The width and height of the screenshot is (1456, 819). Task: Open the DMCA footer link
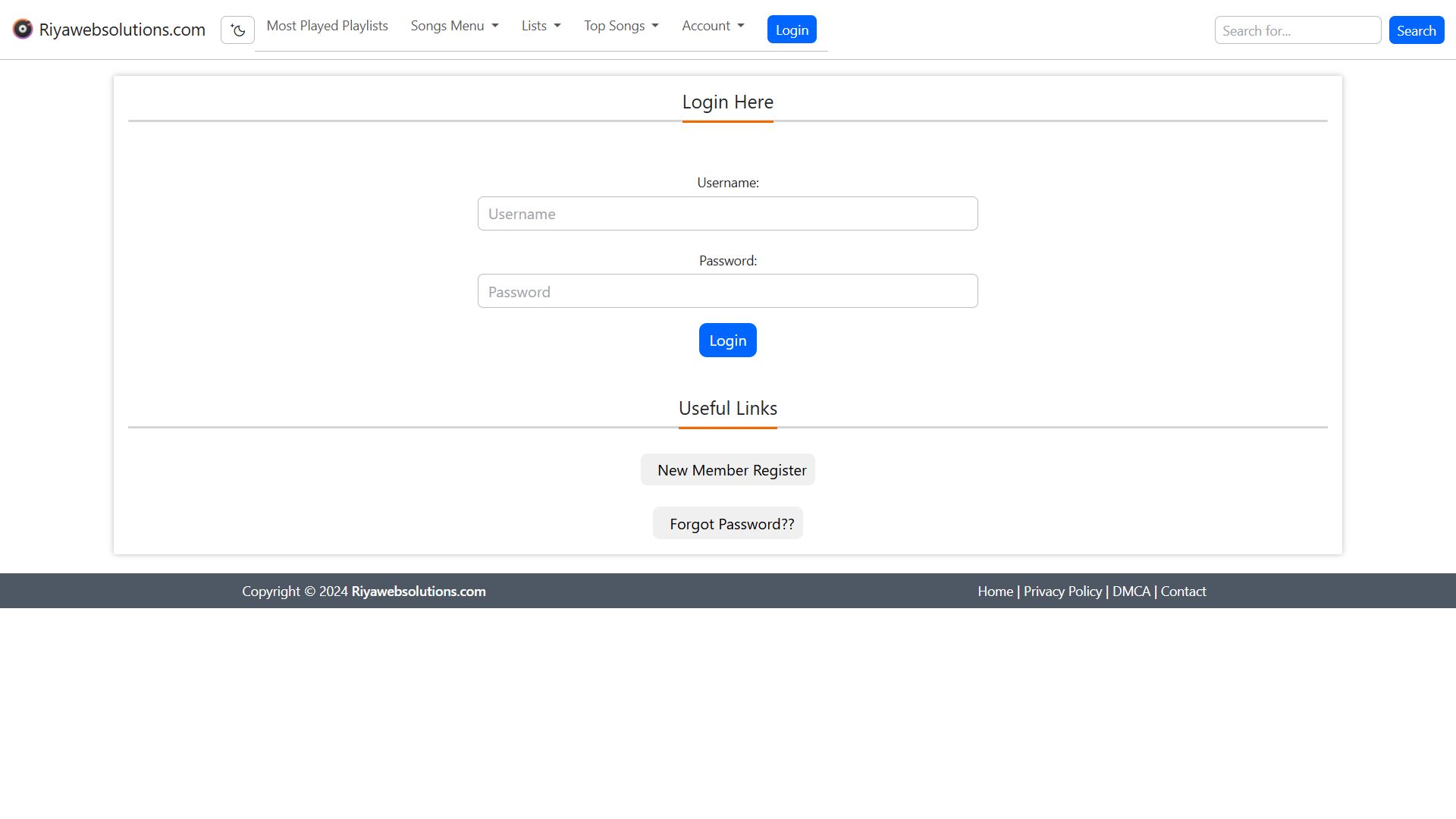1131,591
